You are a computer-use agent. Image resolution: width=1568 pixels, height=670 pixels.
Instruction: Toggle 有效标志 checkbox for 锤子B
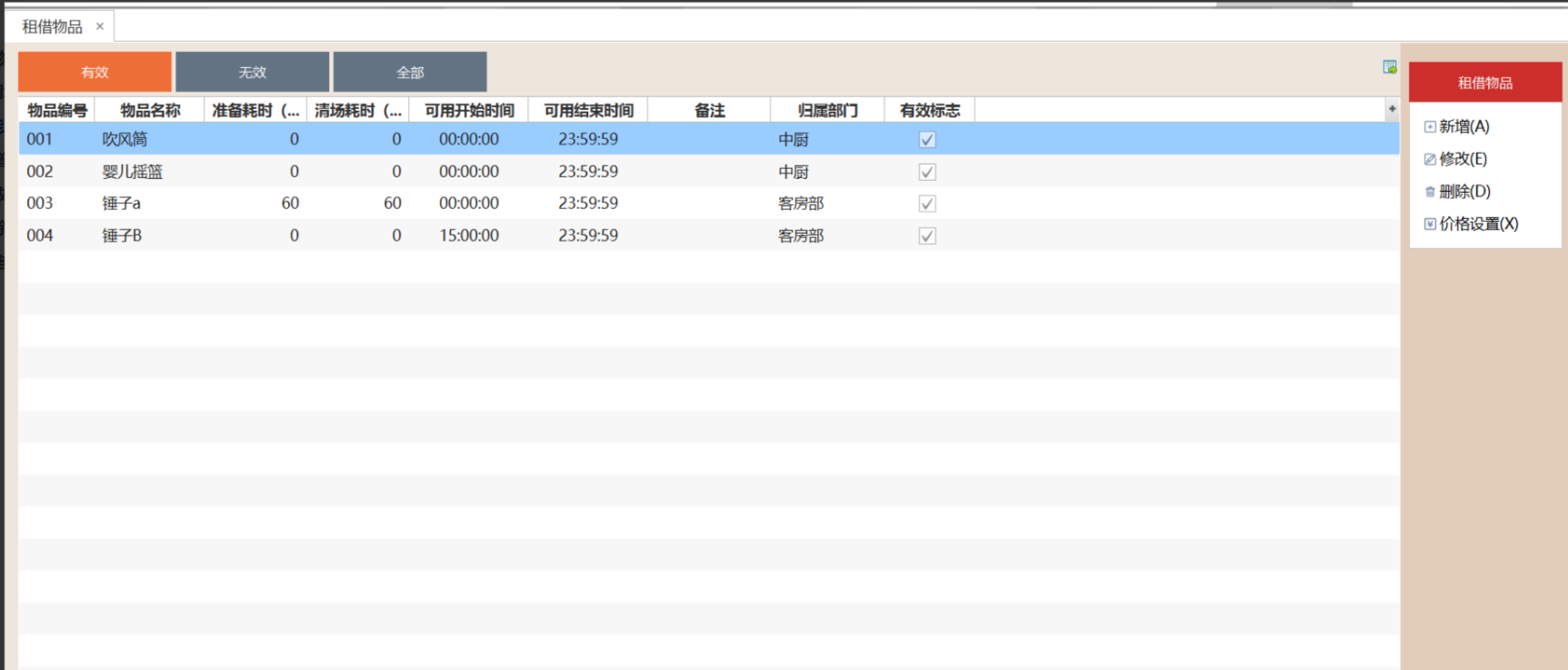927,235
